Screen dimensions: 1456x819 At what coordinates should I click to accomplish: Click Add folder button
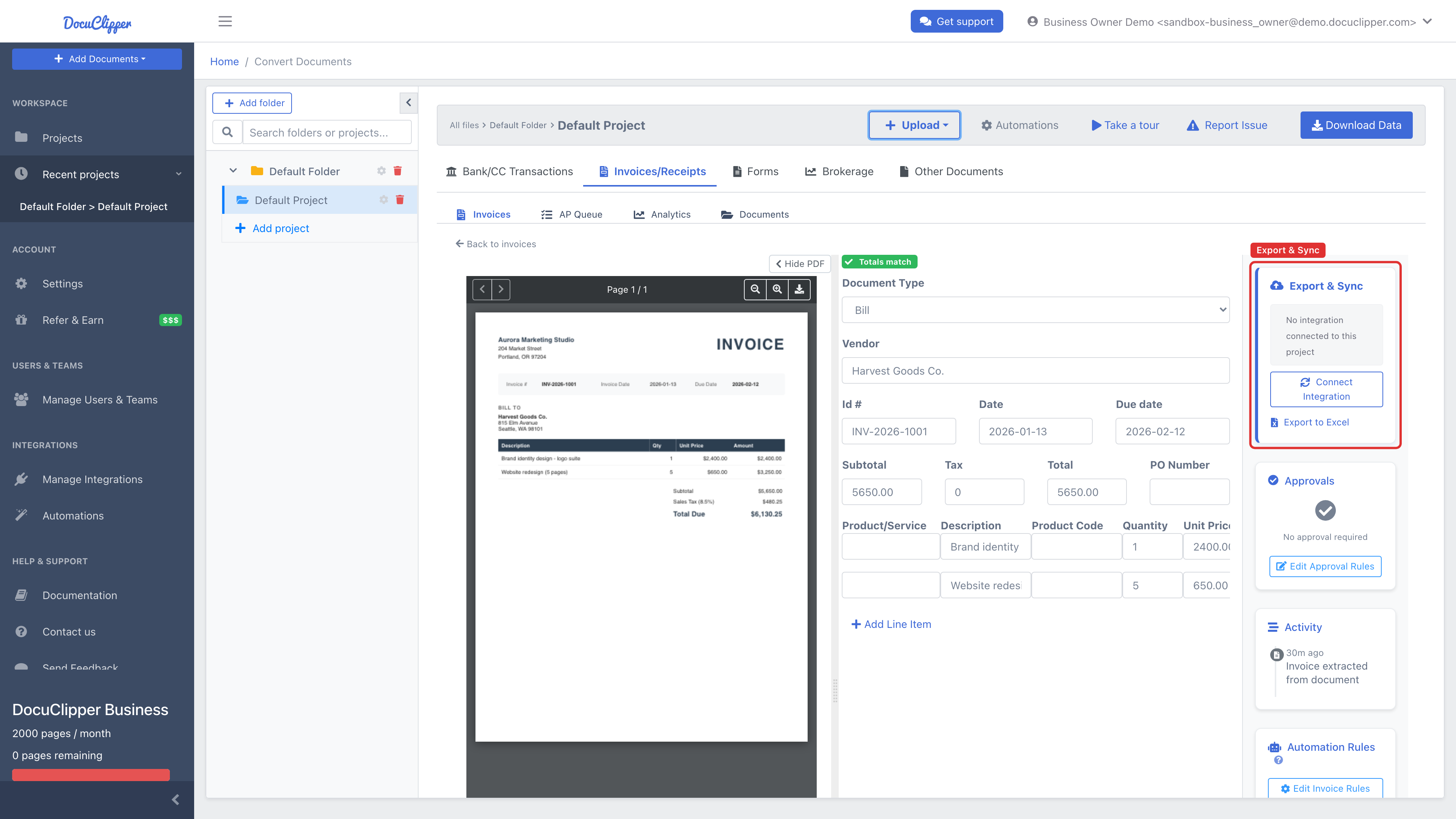coord(252,103)
